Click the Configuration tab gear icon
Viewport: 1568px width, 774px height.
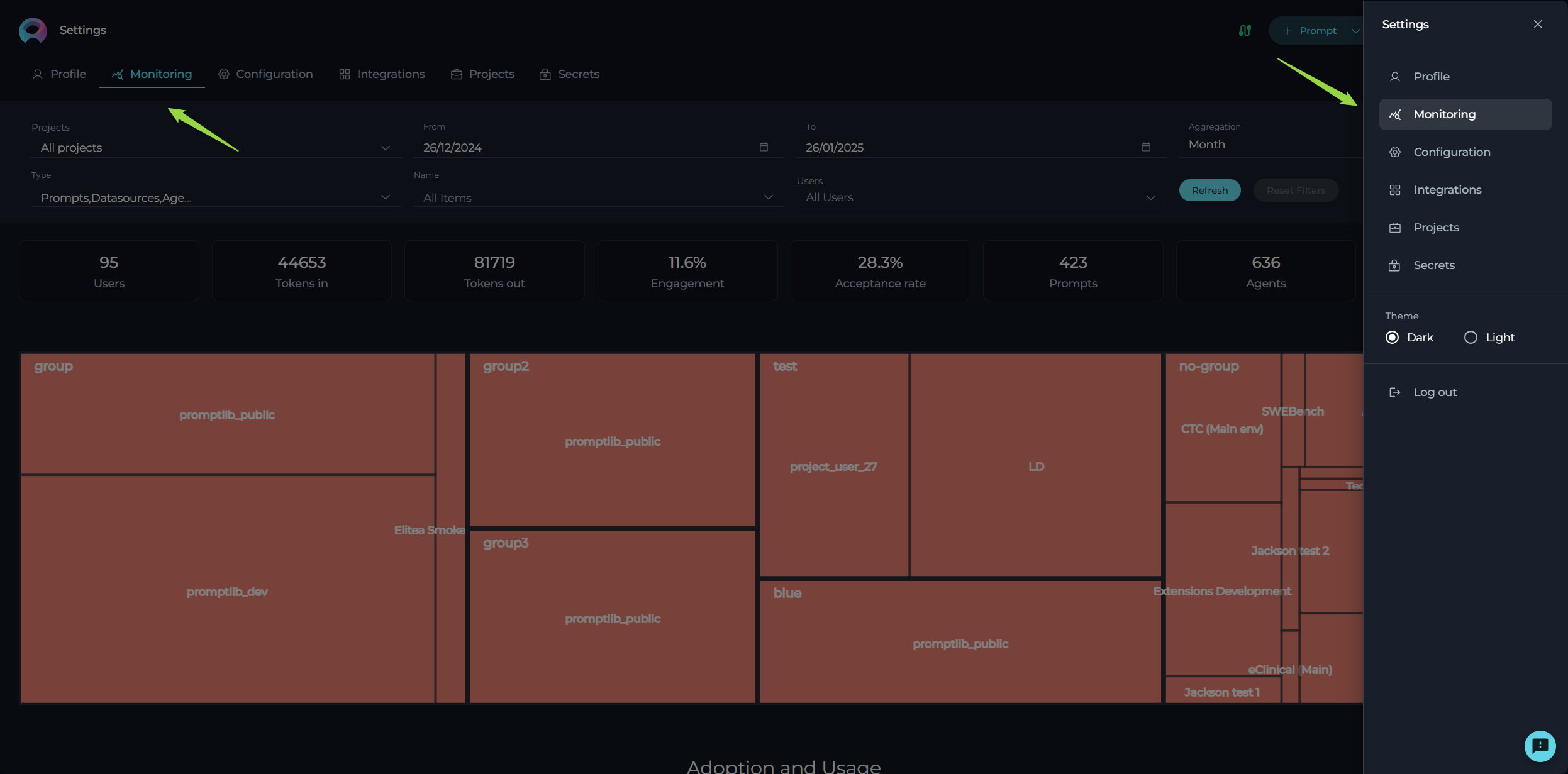pyautogui.click(x=223, y=74)
